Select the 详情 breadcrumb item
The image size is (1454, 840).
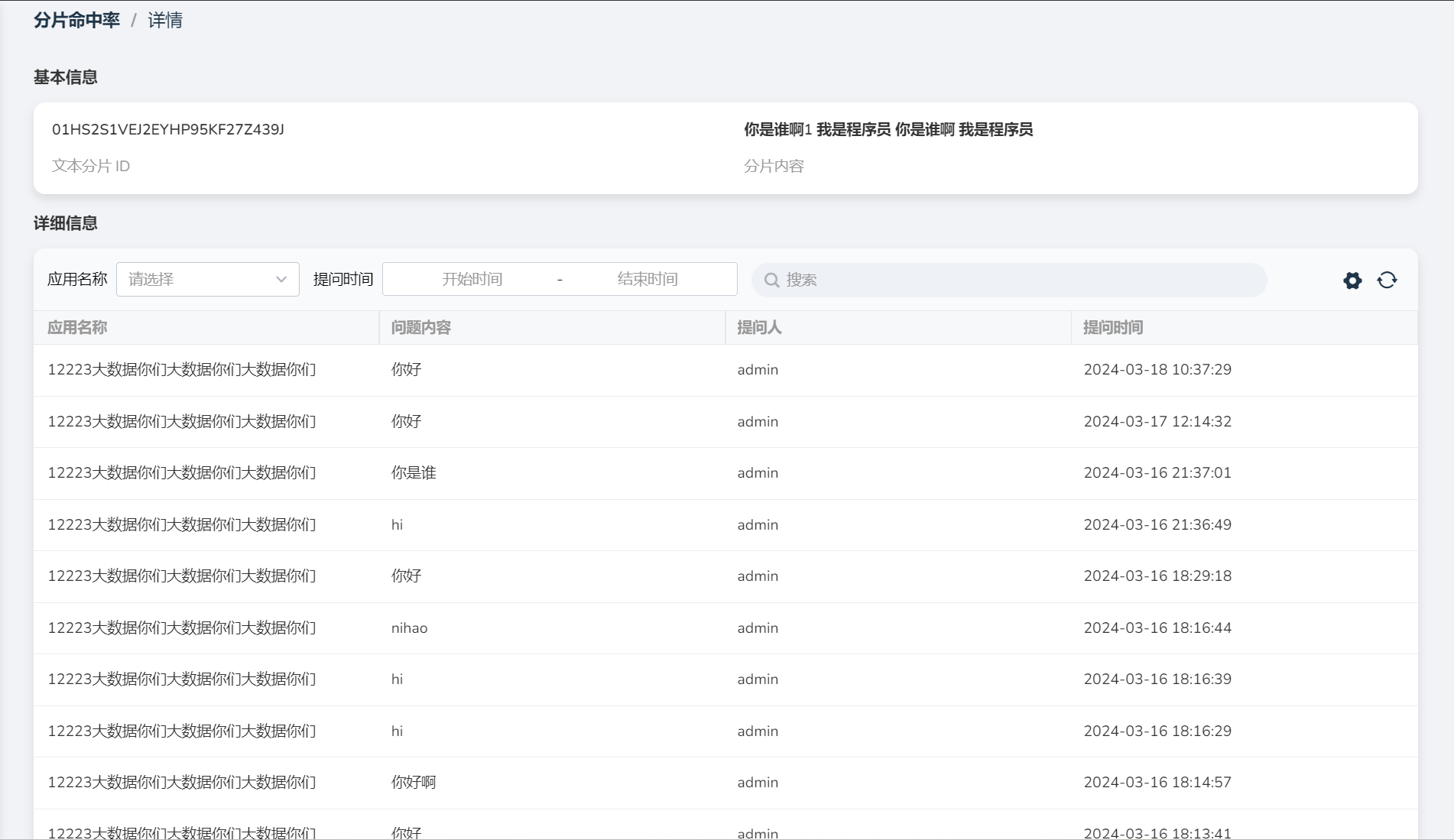[x=165, y=21]
